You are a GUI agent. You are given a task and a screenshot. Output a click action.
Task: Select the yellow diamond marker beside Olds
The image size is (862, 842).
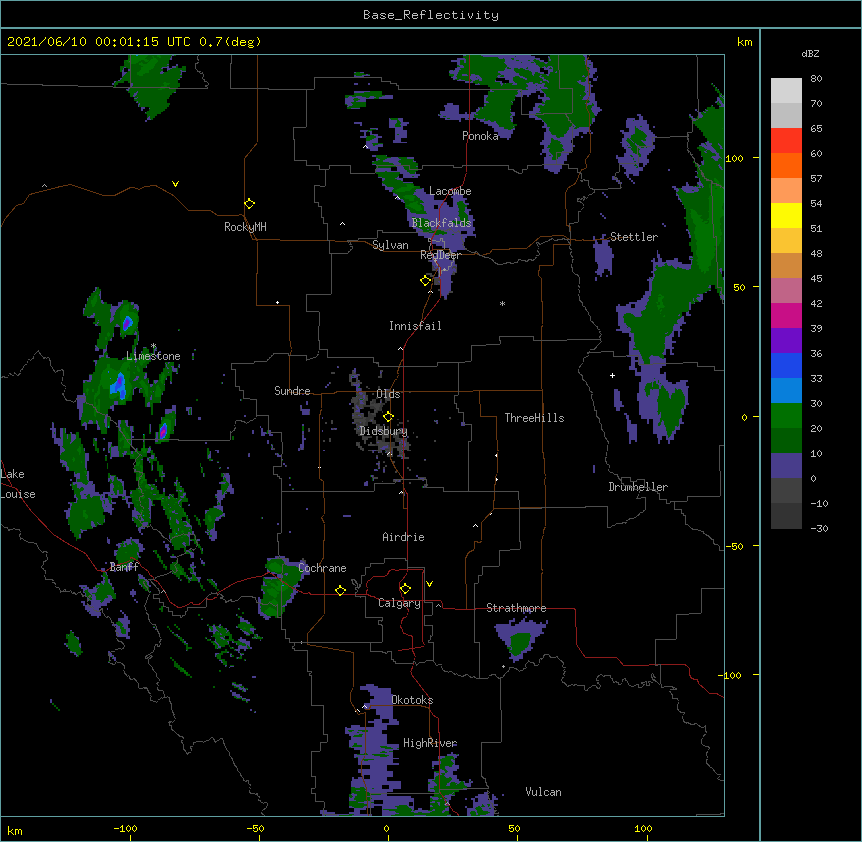point(388,417)
